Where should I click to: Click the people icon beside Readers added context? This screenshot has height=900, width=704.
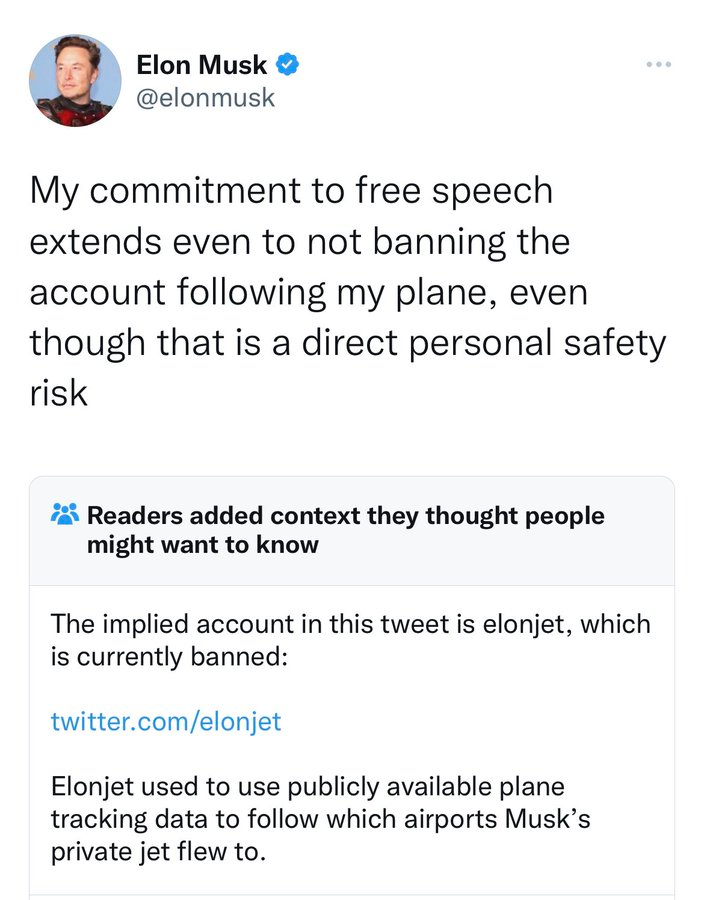click(x=64, y=516)
